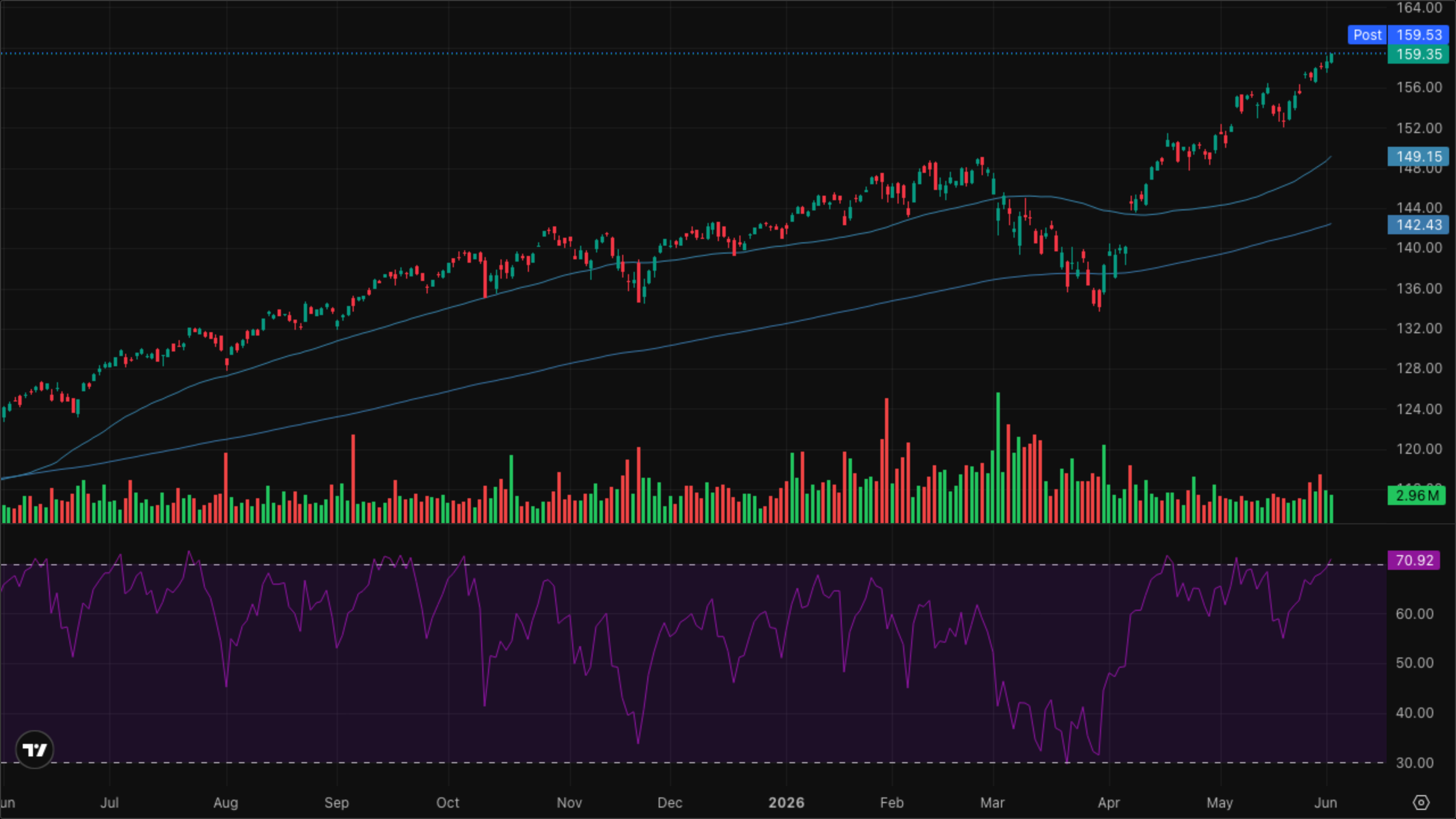Click the 142.43 moving average label
The width and height of the screenshot is (1456, 819).
[1418, 225]
